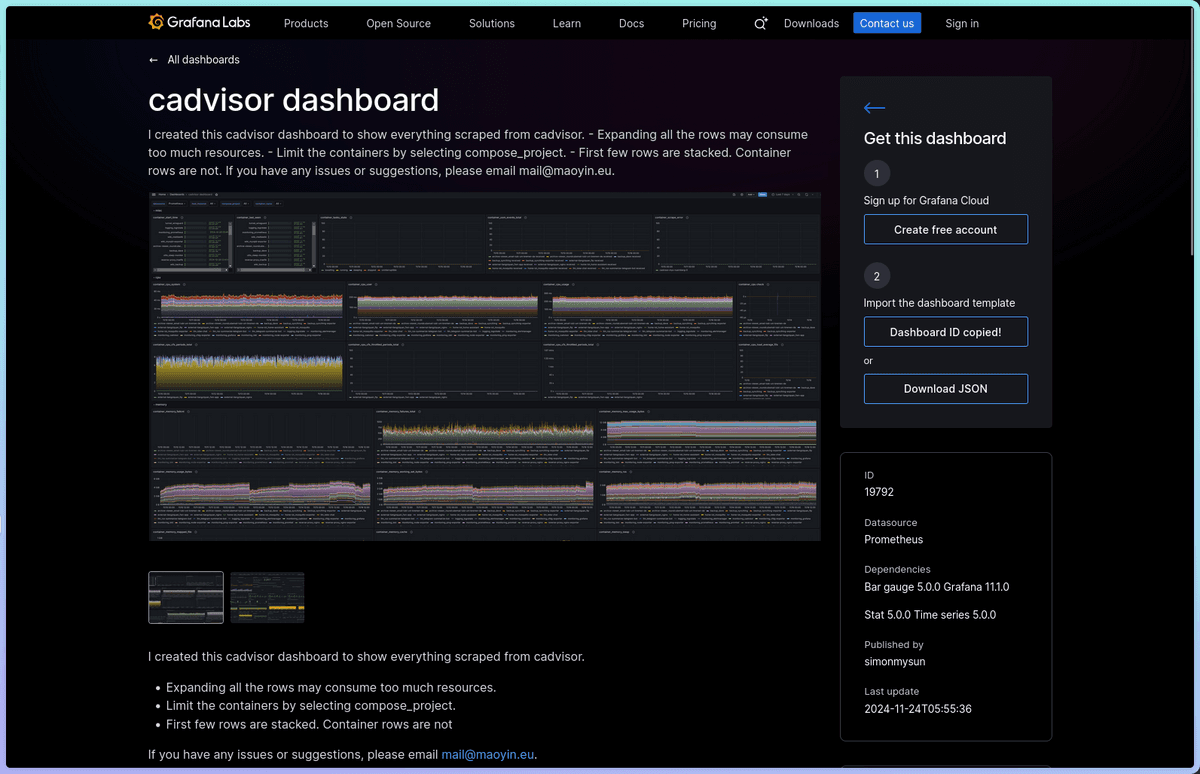This screenshot has width=1200, height=774.
Task: Click Dashboard ID copied! button
Action: 946,332
